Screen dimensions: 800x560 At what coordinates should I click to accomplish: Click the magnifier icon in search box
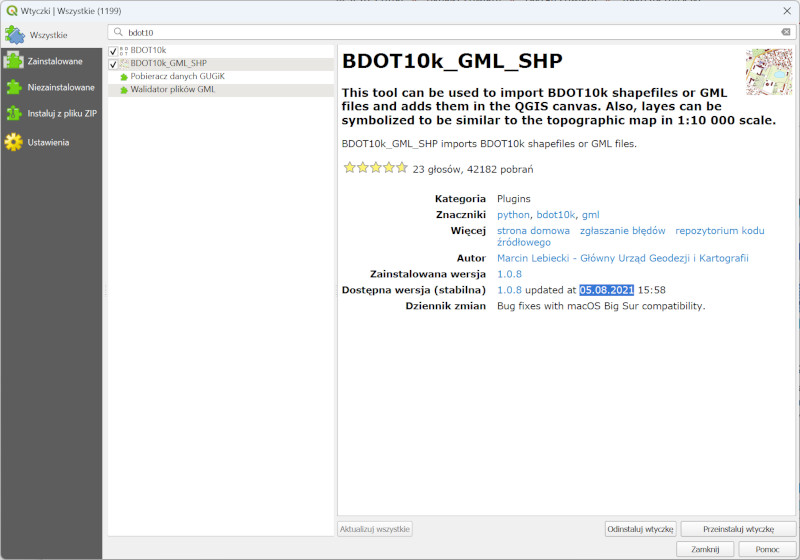pyautogui.click(x=118, y=32)
